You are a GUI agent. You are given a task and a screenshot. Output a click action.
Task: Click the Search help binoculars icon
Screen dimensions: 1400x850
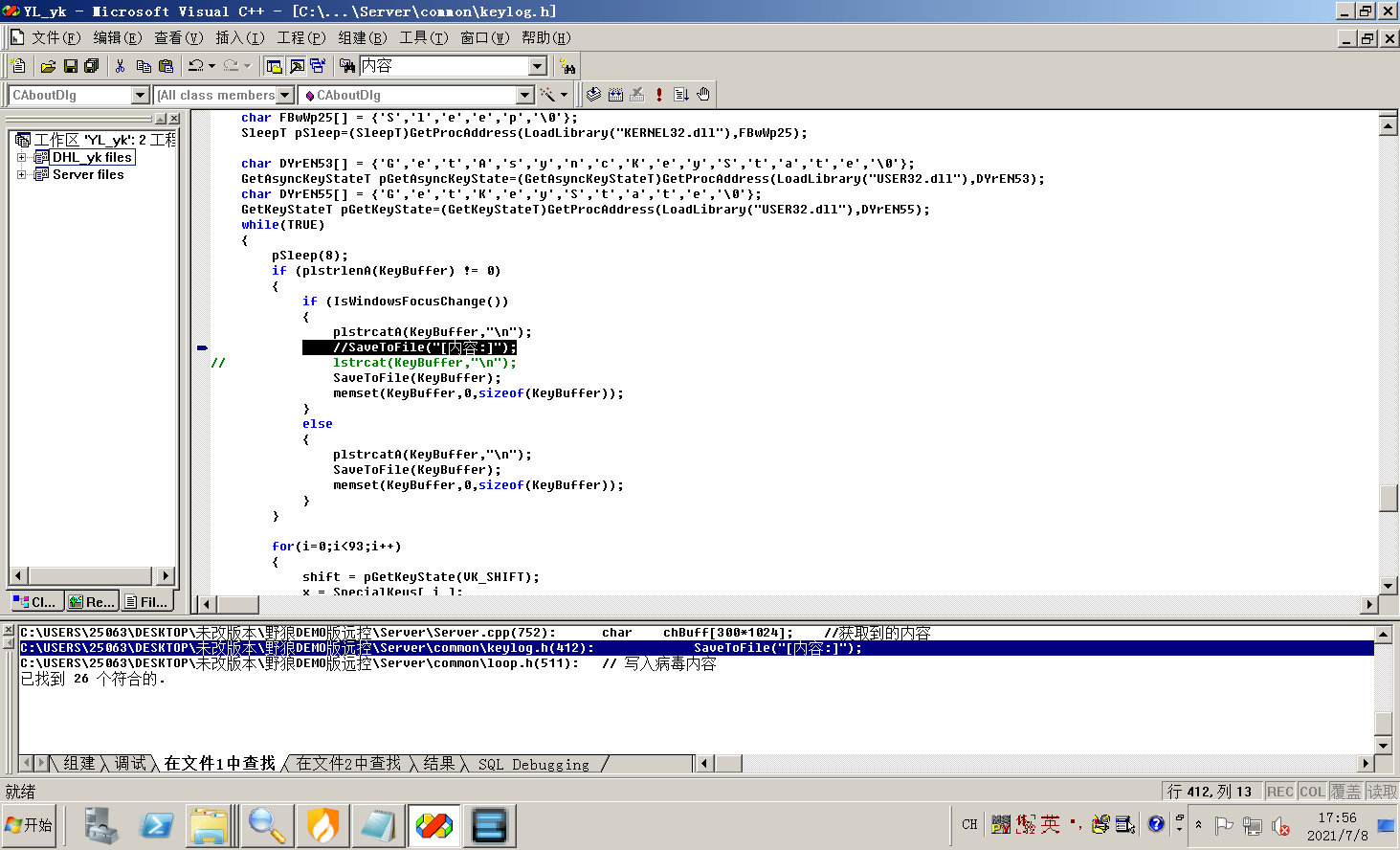click(568, 66)
